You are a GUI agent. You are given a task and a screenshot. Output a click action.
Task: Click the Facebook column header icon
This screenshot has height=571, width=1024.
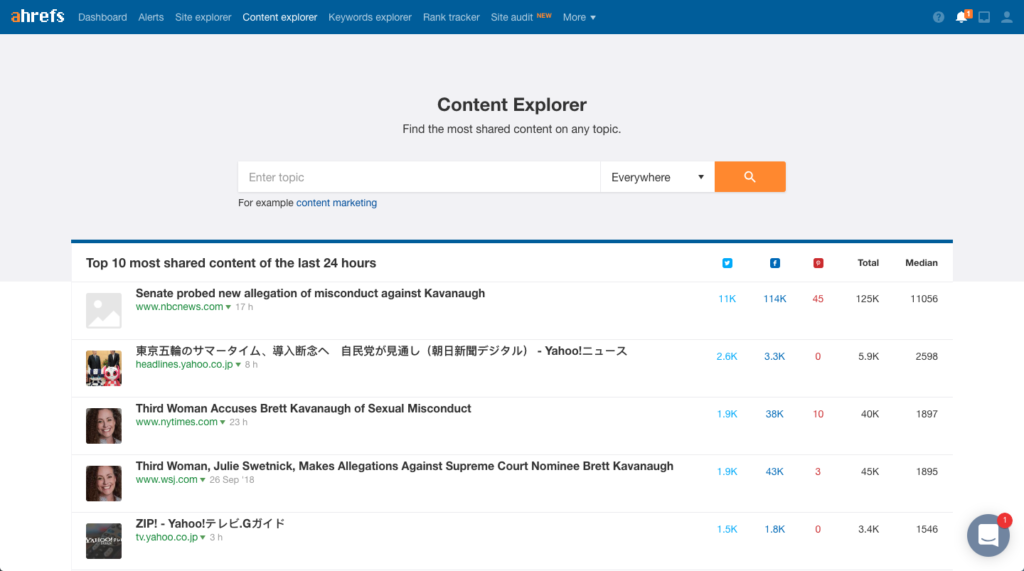click(775, 263)
